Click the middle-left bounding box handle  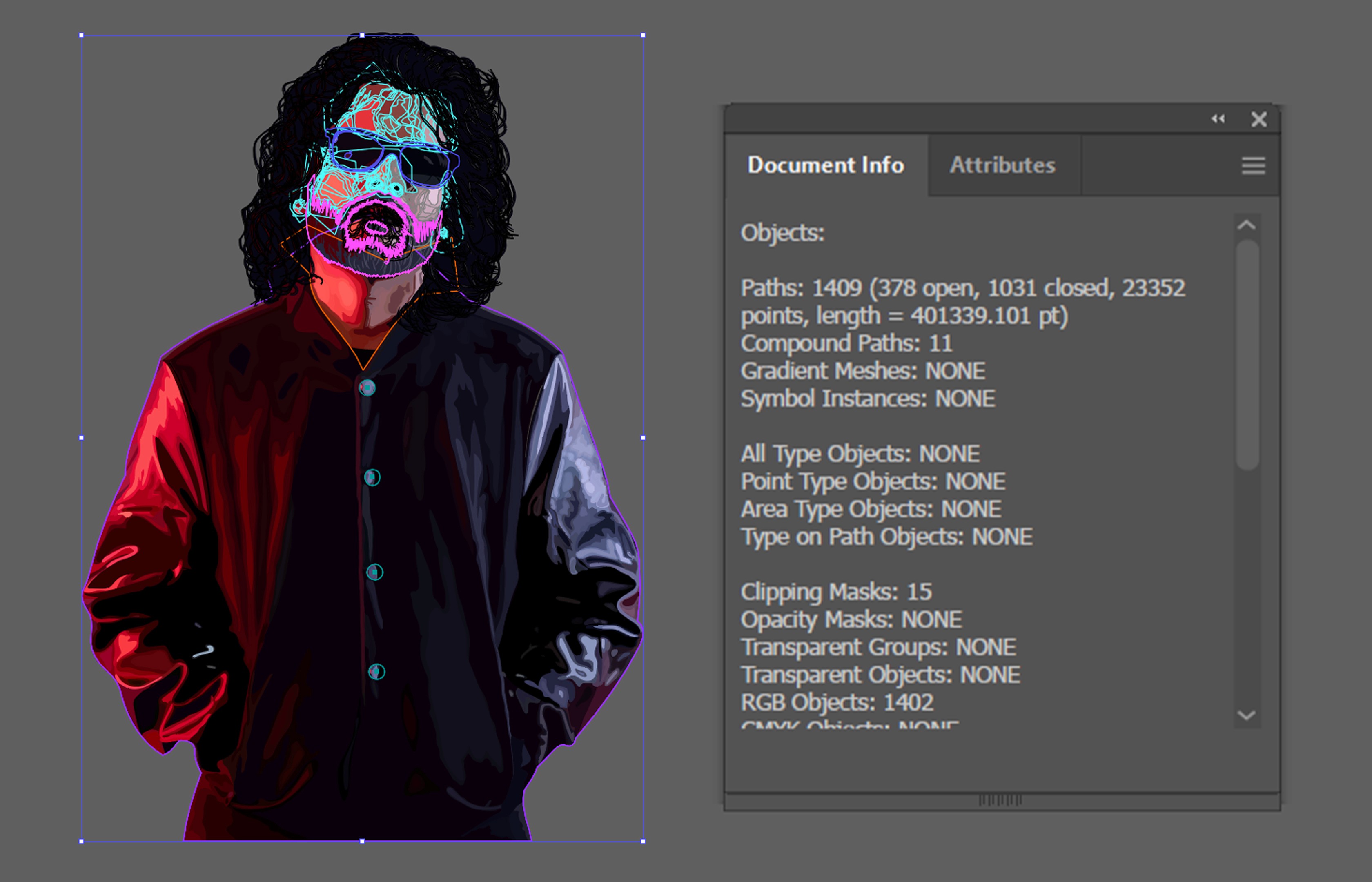click(81, 438)
